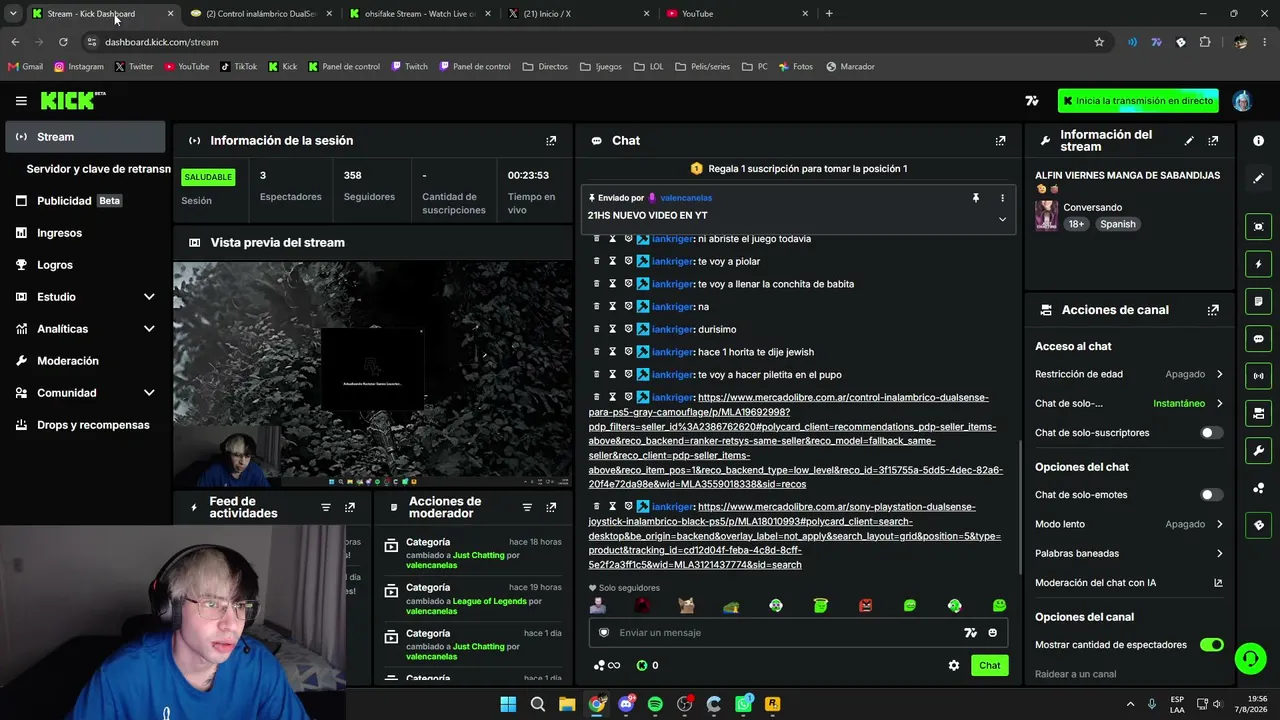
Task: Send message with the green Chat button
Action: [x=989, y=665]
